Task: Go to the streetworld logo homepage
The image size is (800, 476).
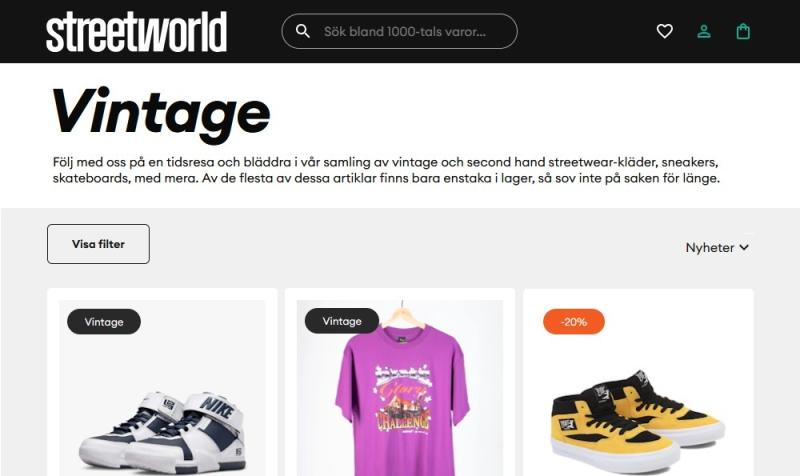Action: [x=136, y=32]
